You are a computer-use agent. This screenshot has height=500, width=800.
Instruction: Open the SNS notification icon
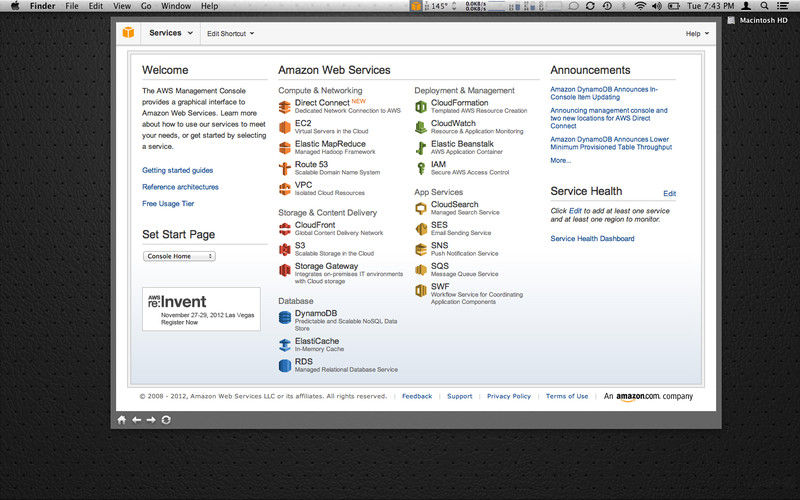point(421,249)
